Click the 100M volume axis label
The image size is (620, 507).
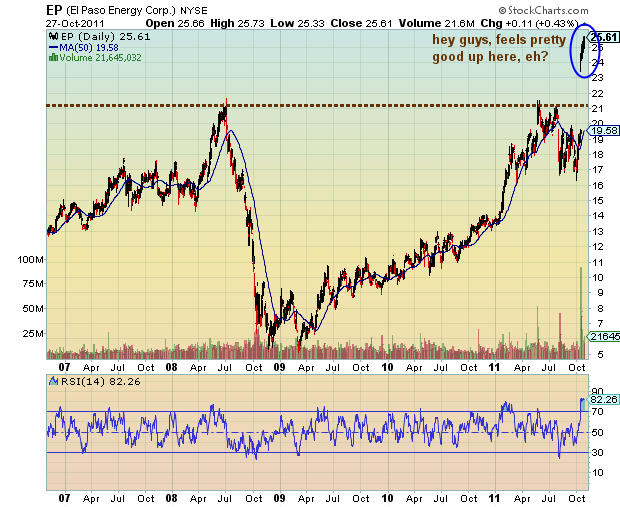30,260
